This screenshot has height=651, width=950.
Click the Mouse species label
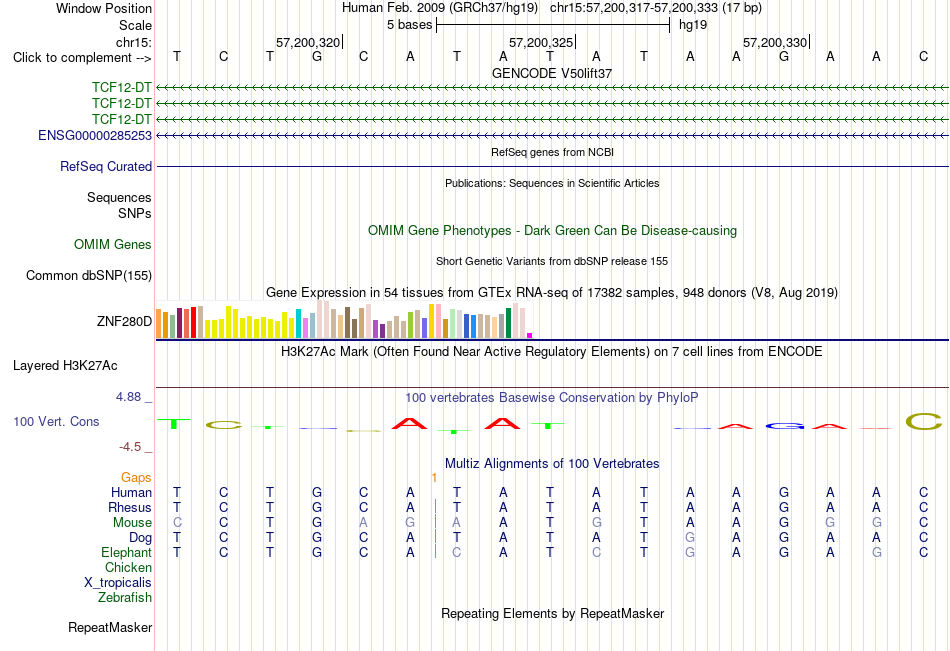(x=133, y=522)
